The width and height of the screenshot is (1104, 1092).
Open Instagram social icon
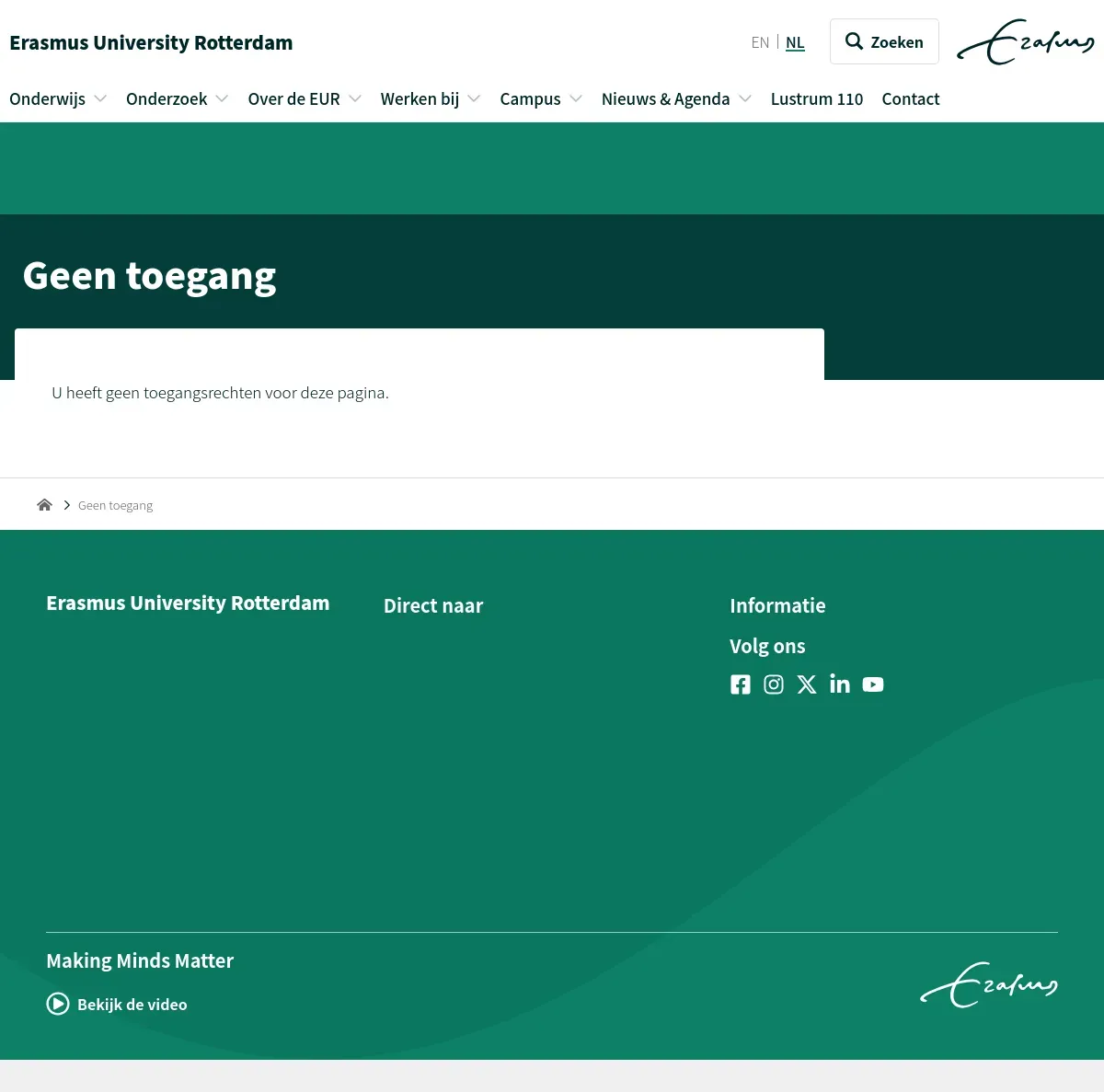click(774, 684)
